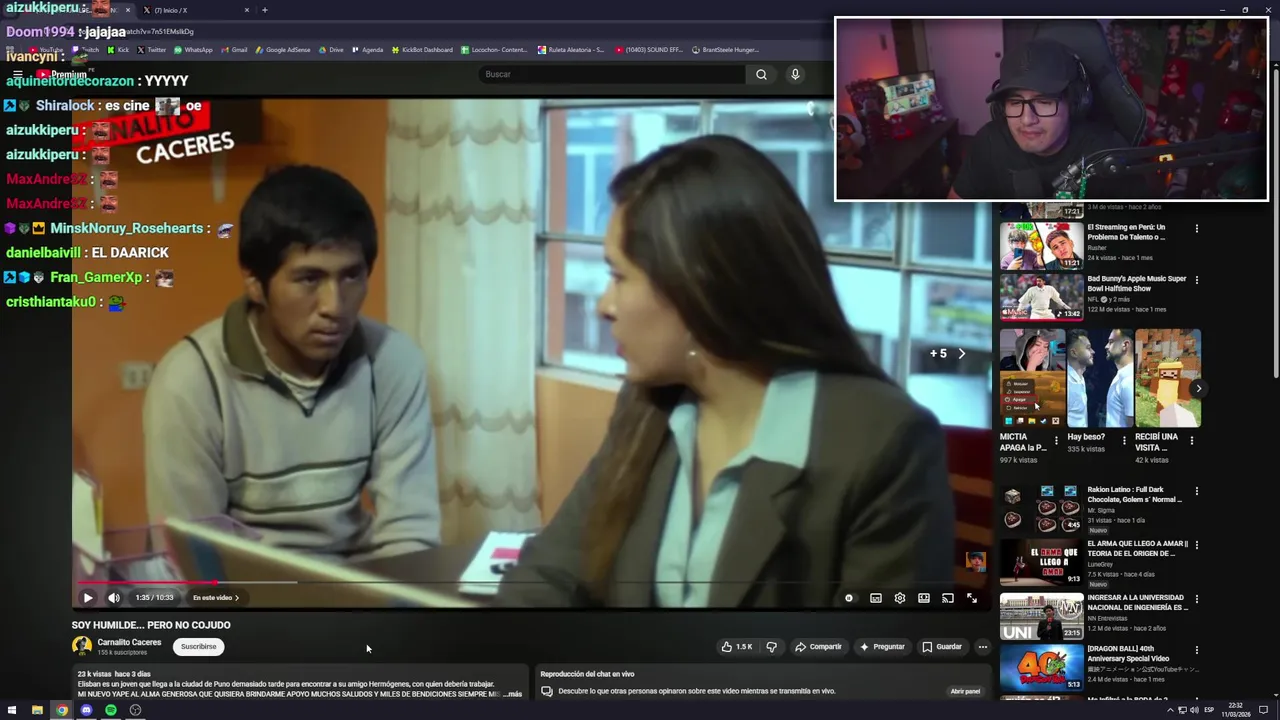Mute the video volume icon
The width and height of the screenshot is (1280, 720).
[x=114, y=598]
